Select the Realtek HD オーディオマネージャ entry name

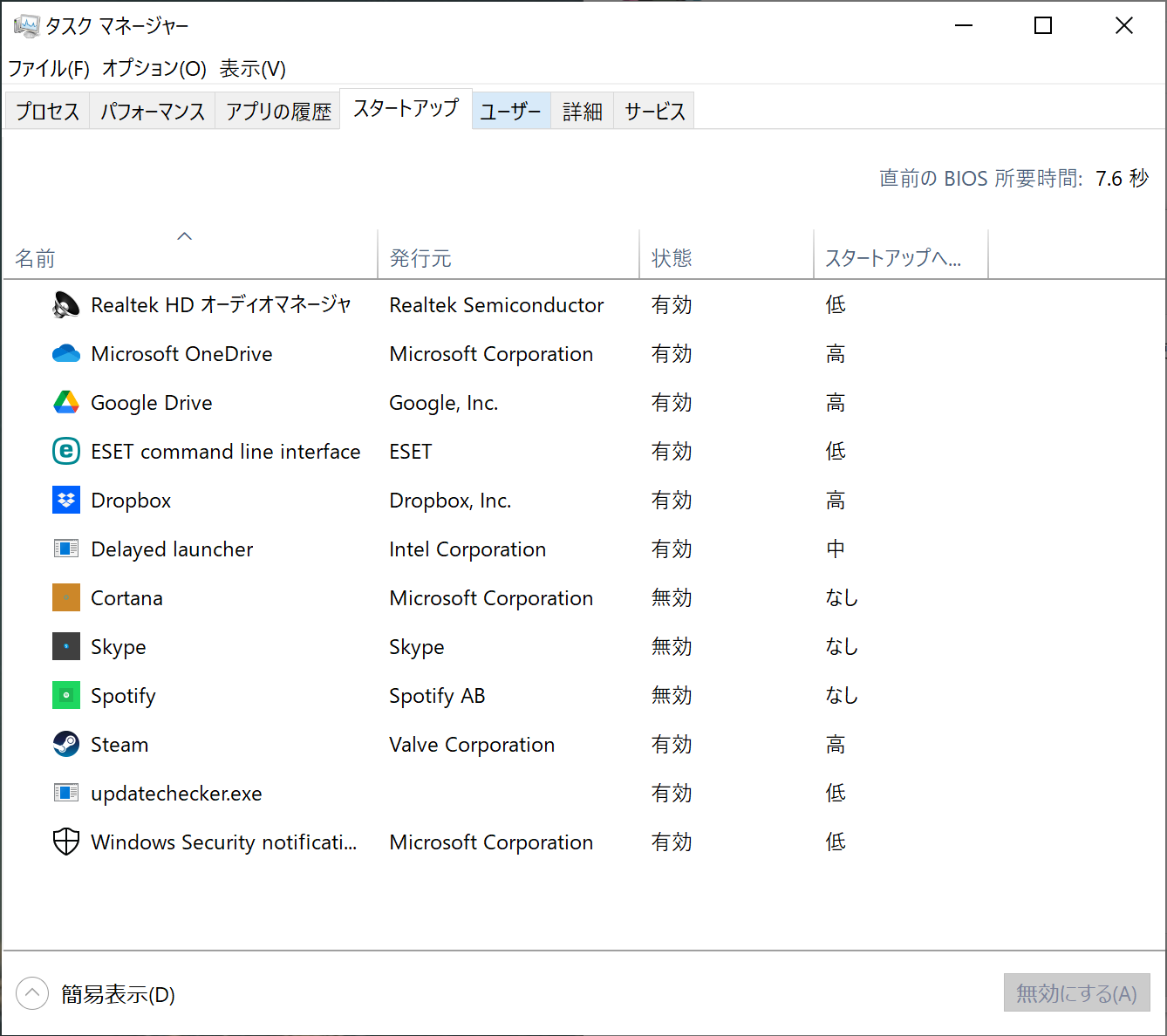pyautogui.click(x=221, y=304)
